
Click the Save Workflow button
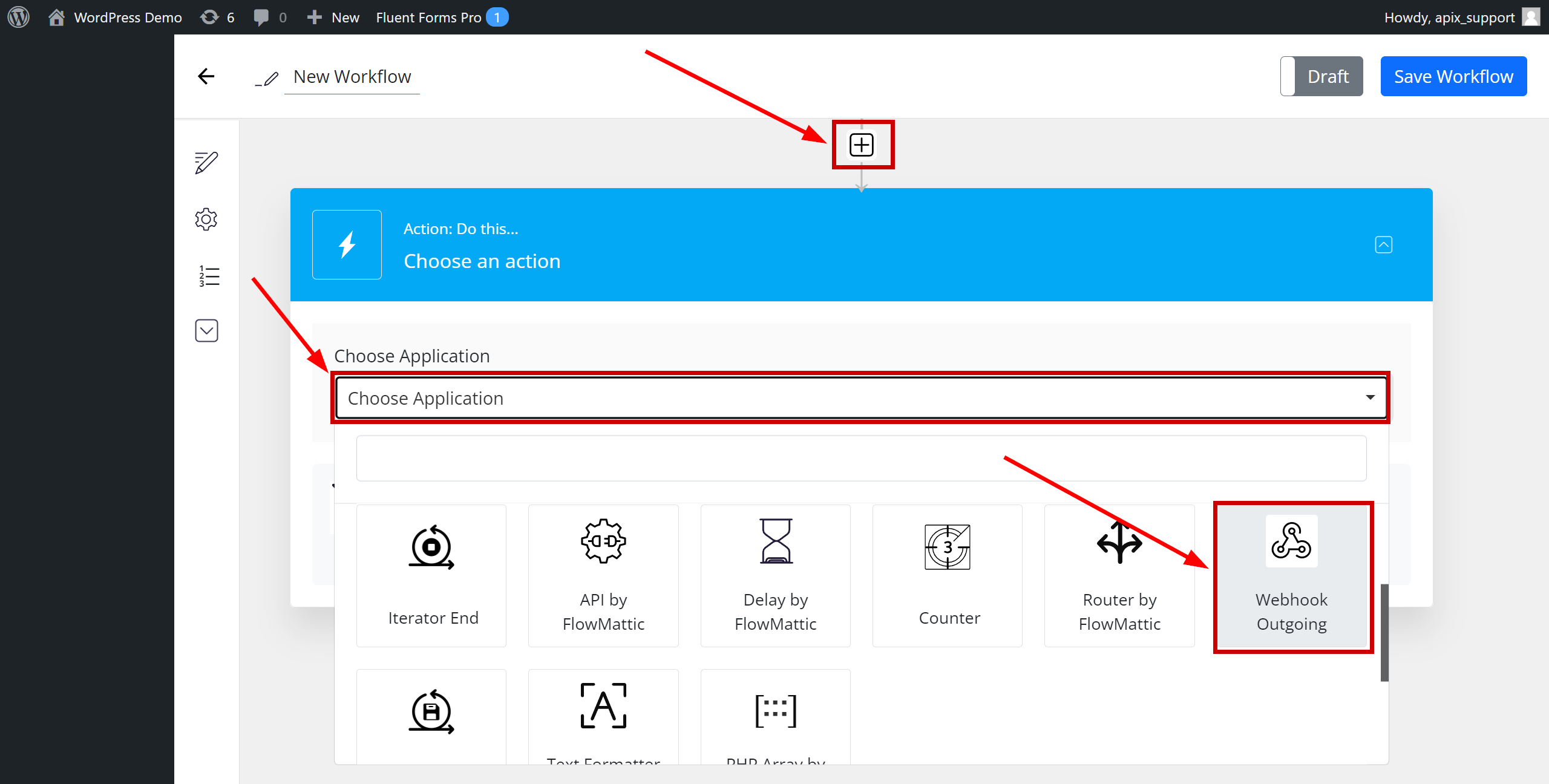tap(1453, 76)
